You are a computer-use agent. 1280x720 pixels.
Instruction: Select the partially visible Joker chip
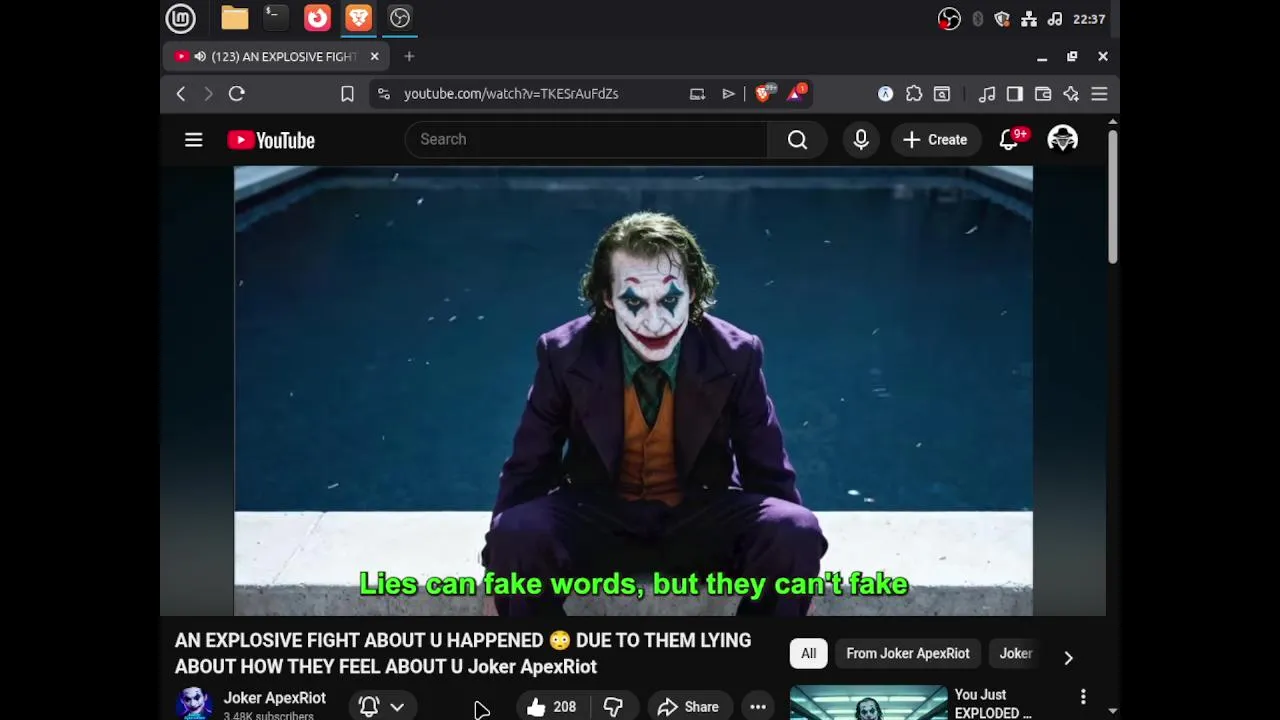point(1016,654)
